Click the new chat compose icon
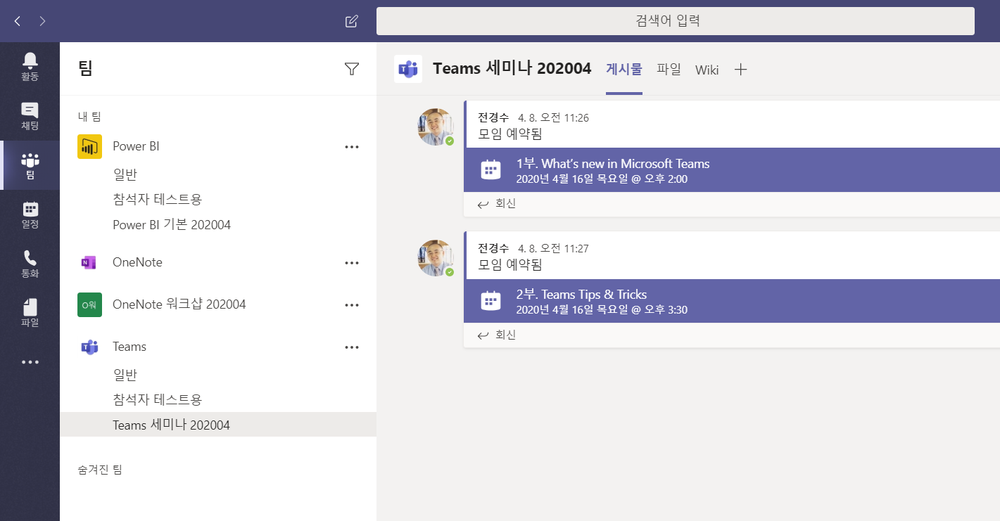1000x521 pixels. (x=351, y=21)
